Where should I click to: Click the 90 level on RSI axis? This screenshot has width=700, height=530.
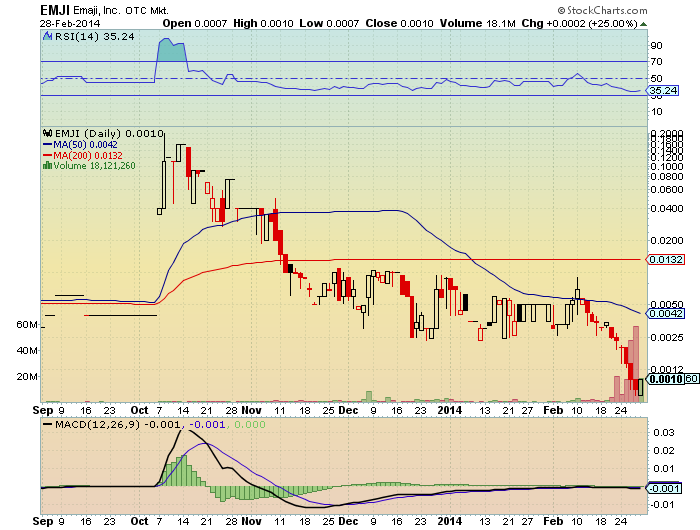pos(656,46)
